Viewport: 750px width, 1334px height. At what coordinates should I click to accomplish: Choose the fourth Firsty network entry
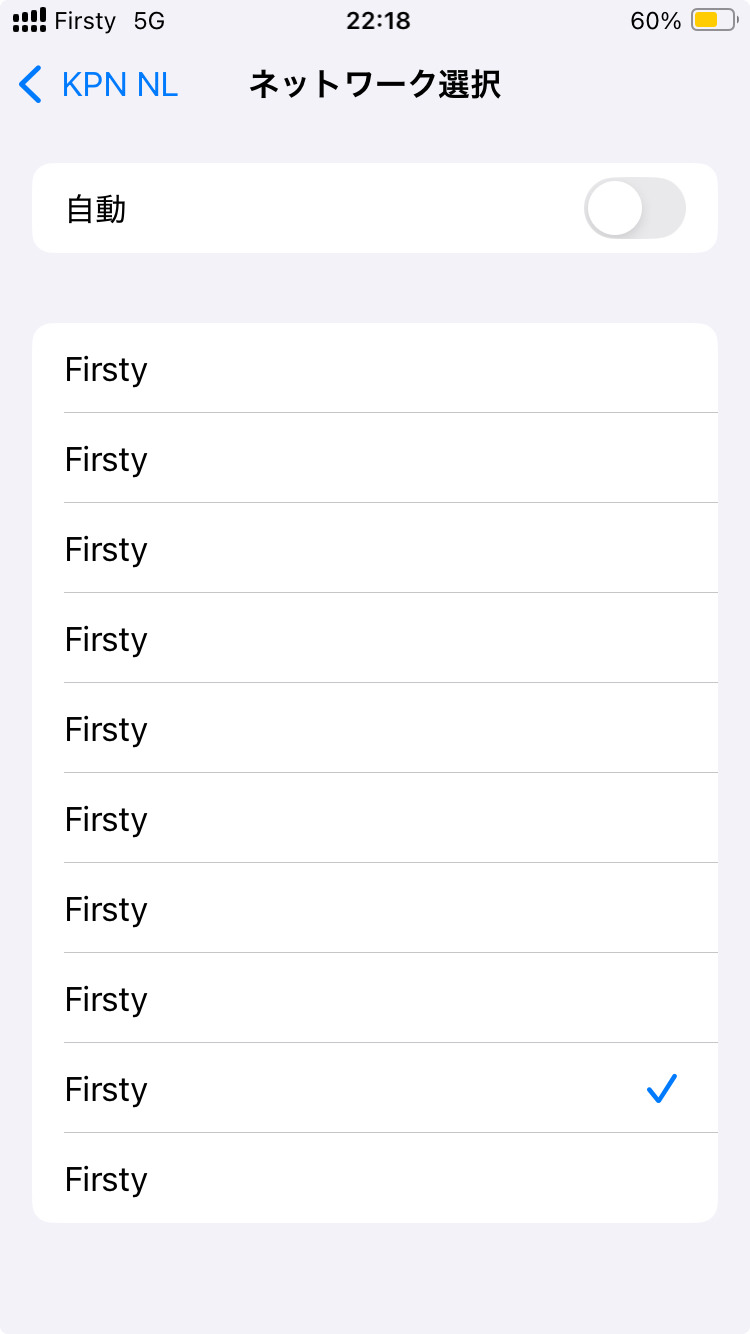375,639
